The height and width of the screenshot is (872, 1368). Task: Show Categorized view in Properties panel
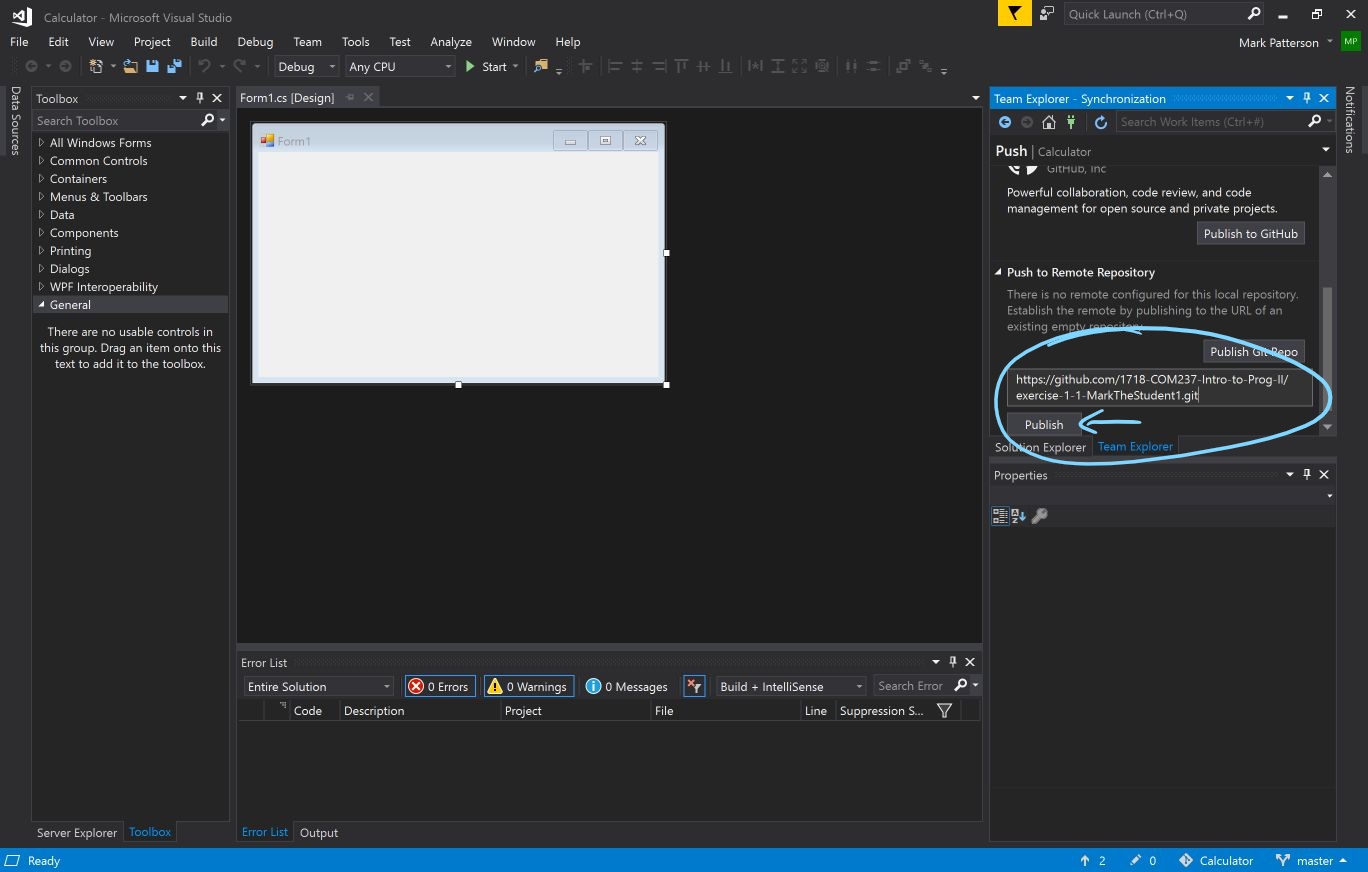[x=1000, y=516]
